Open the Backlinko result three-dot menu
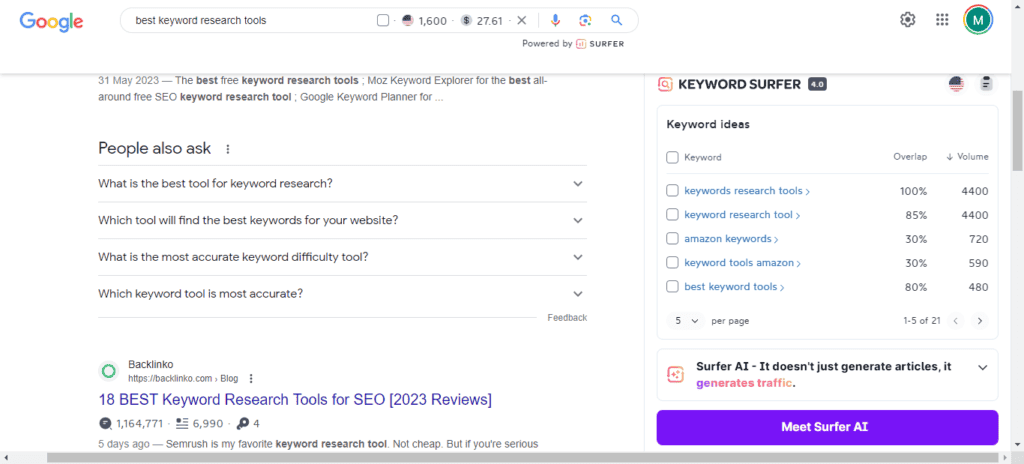Viewport: 1024px width, 464px height. (x=251, y=378)
